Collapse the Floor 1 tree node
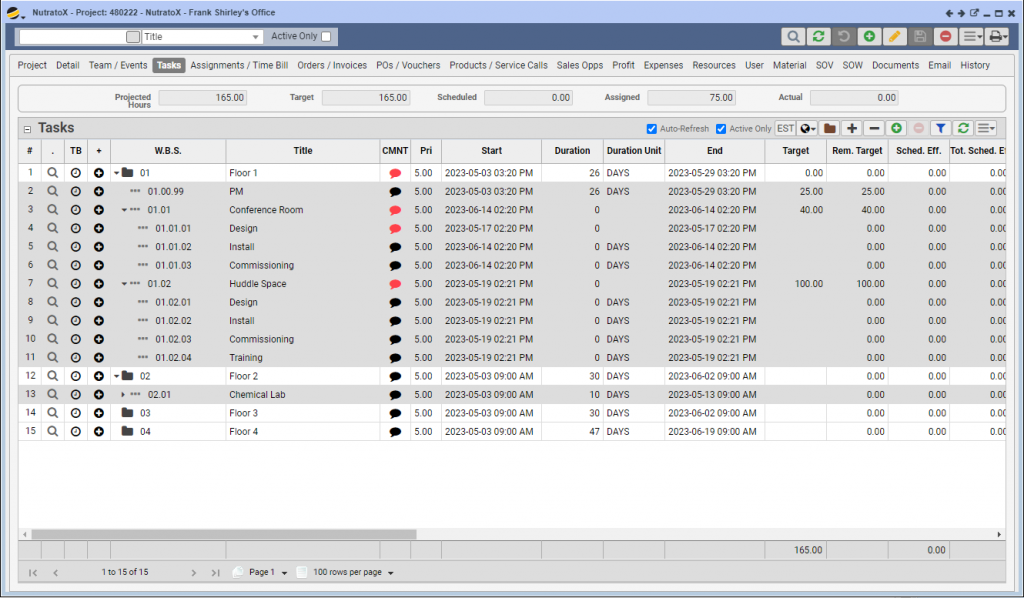The image size is (1024, 598). point(116,173)
